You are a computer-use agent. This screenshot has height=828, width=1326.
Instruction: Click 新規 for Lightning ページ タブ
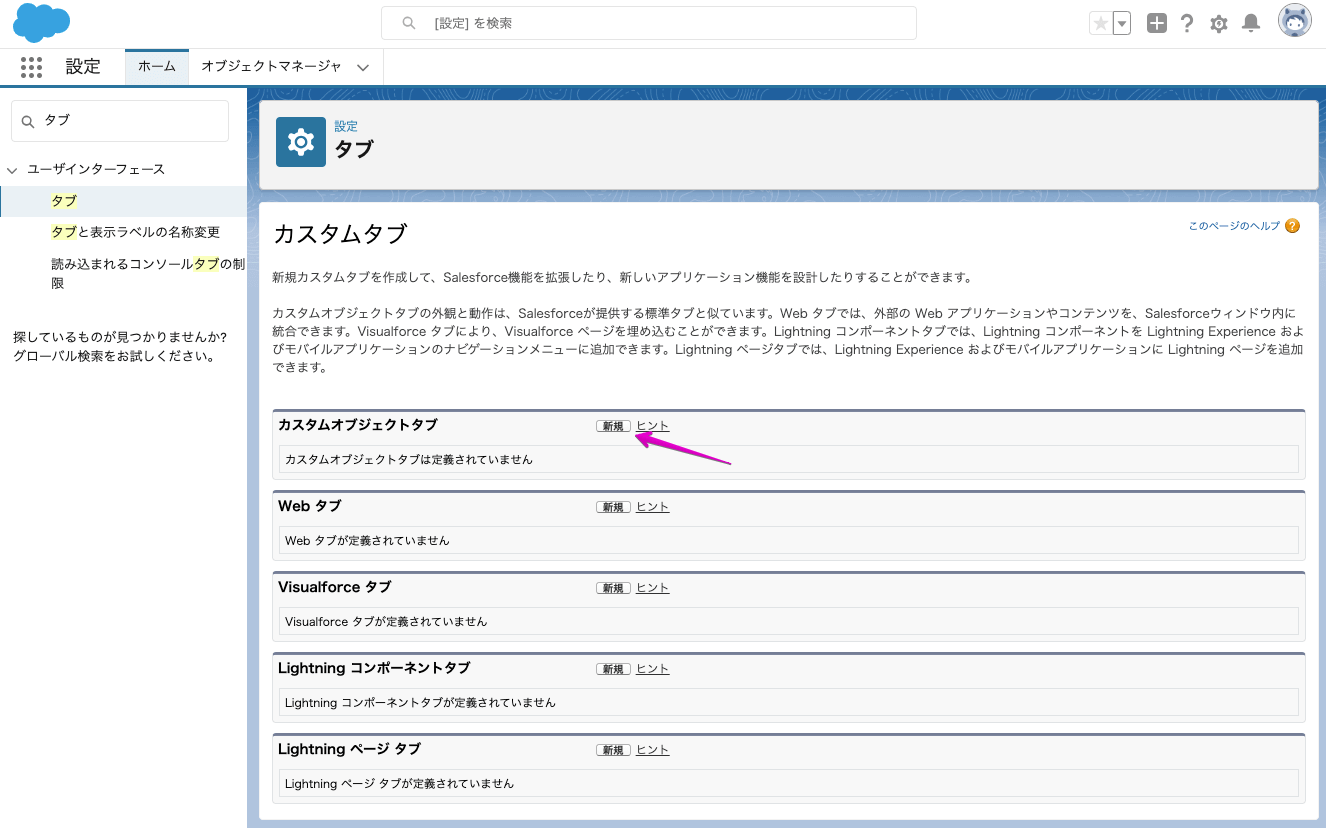coord(613,750)
